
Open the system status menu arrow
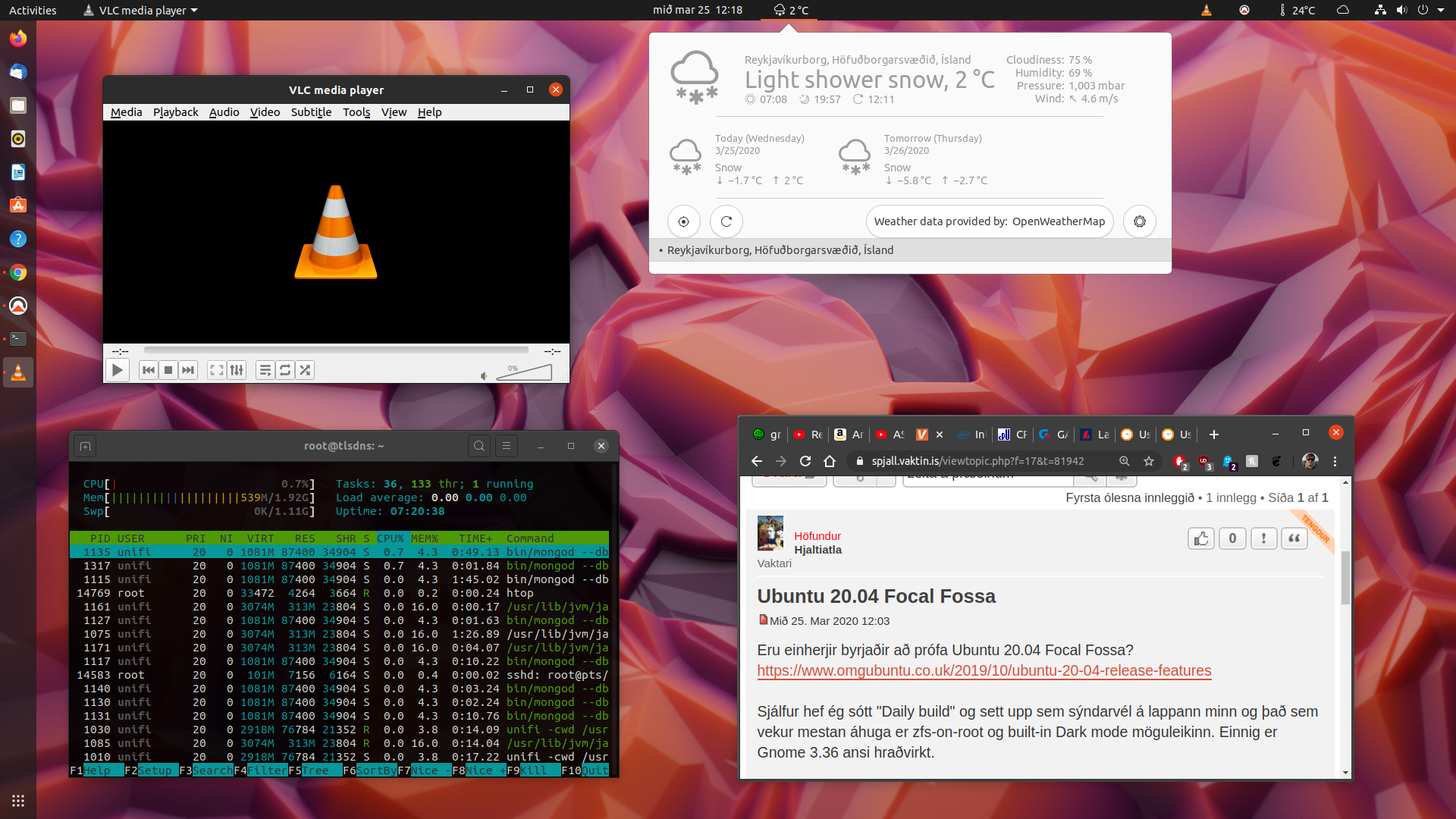click(x=1441, y=10)
